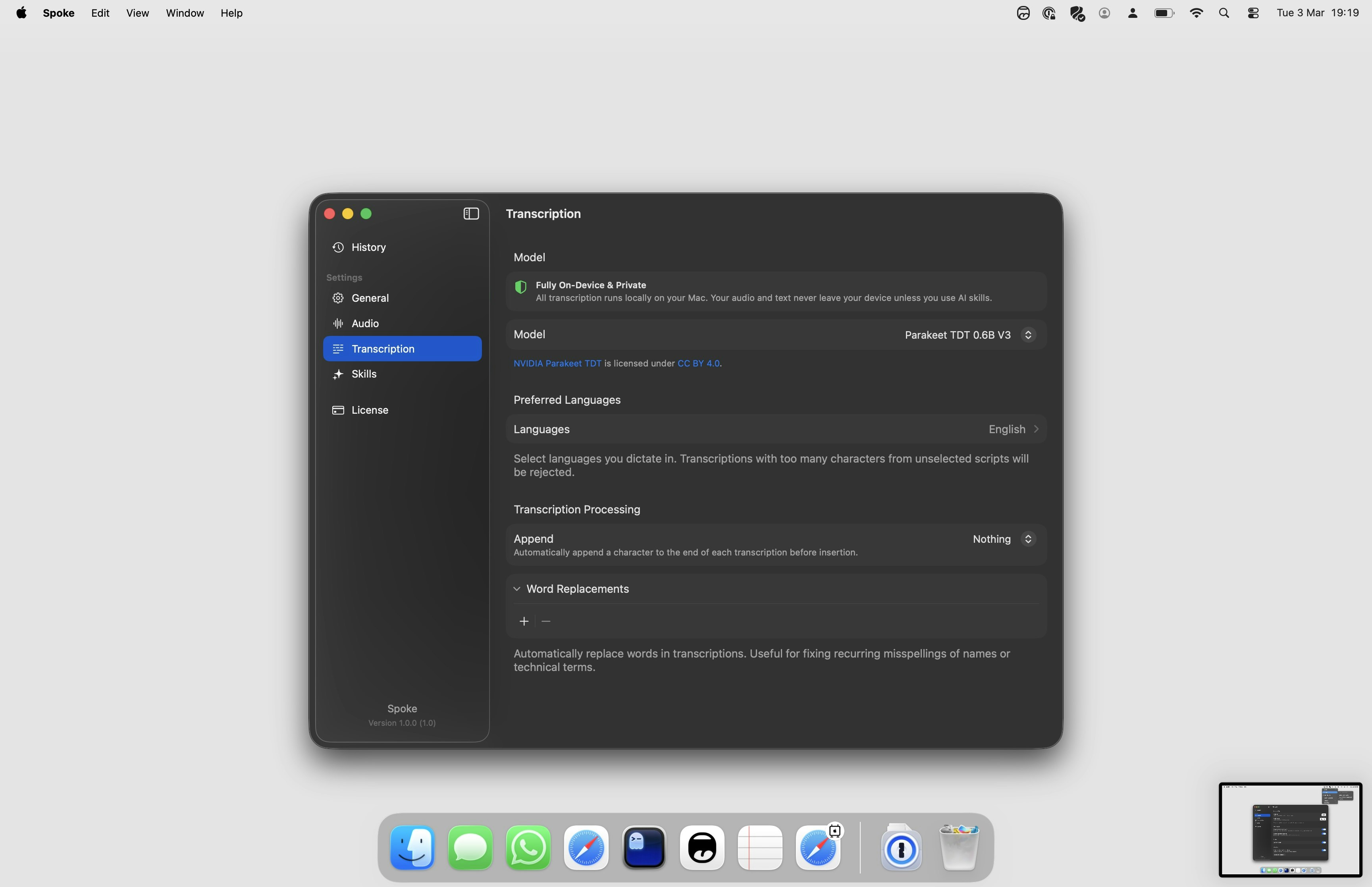Click the Spoke menu bar status icon

1023,13
